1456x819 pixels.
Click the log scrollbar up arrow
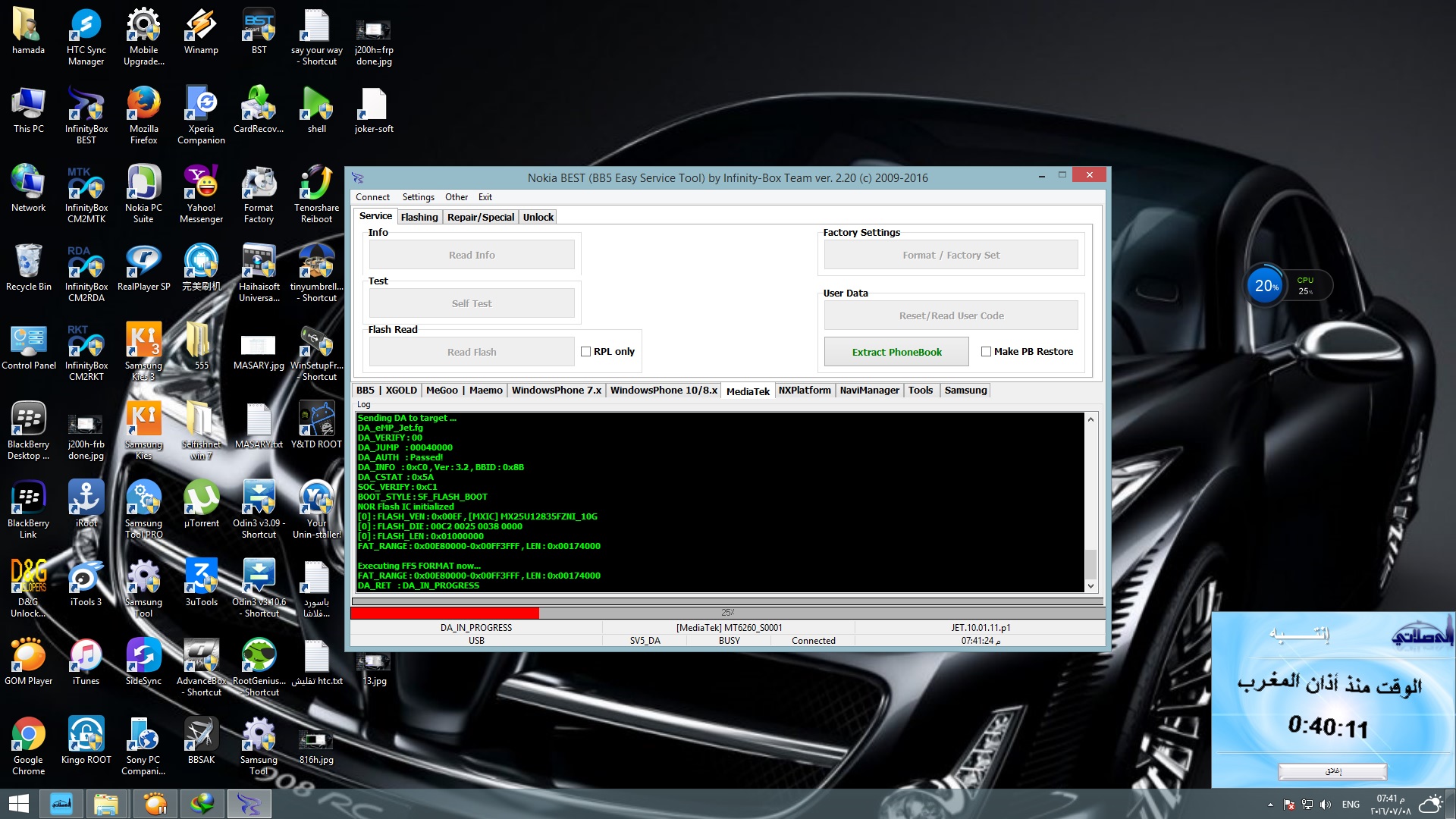[x=1090, y=419]
